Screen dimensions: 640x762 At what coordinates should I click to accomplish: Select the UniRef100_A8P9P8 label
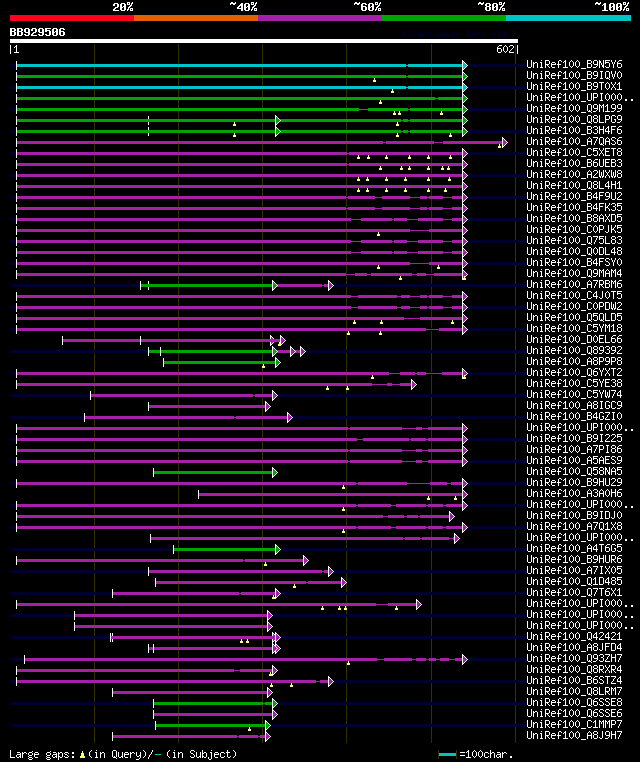click(x=574, y=362)
